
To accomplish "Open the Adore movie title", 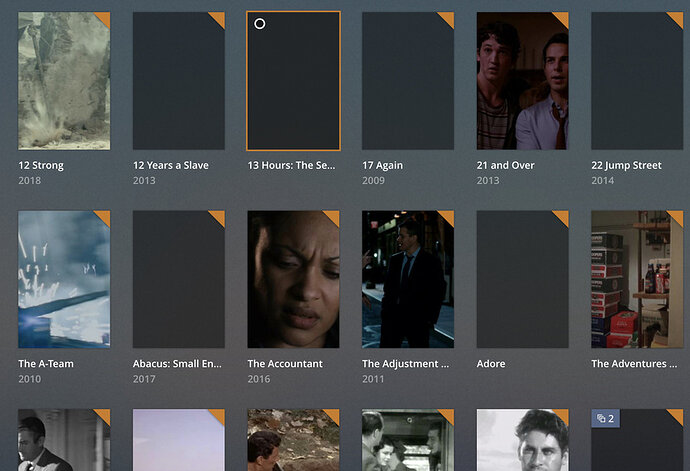I will (x=491, y=364).
